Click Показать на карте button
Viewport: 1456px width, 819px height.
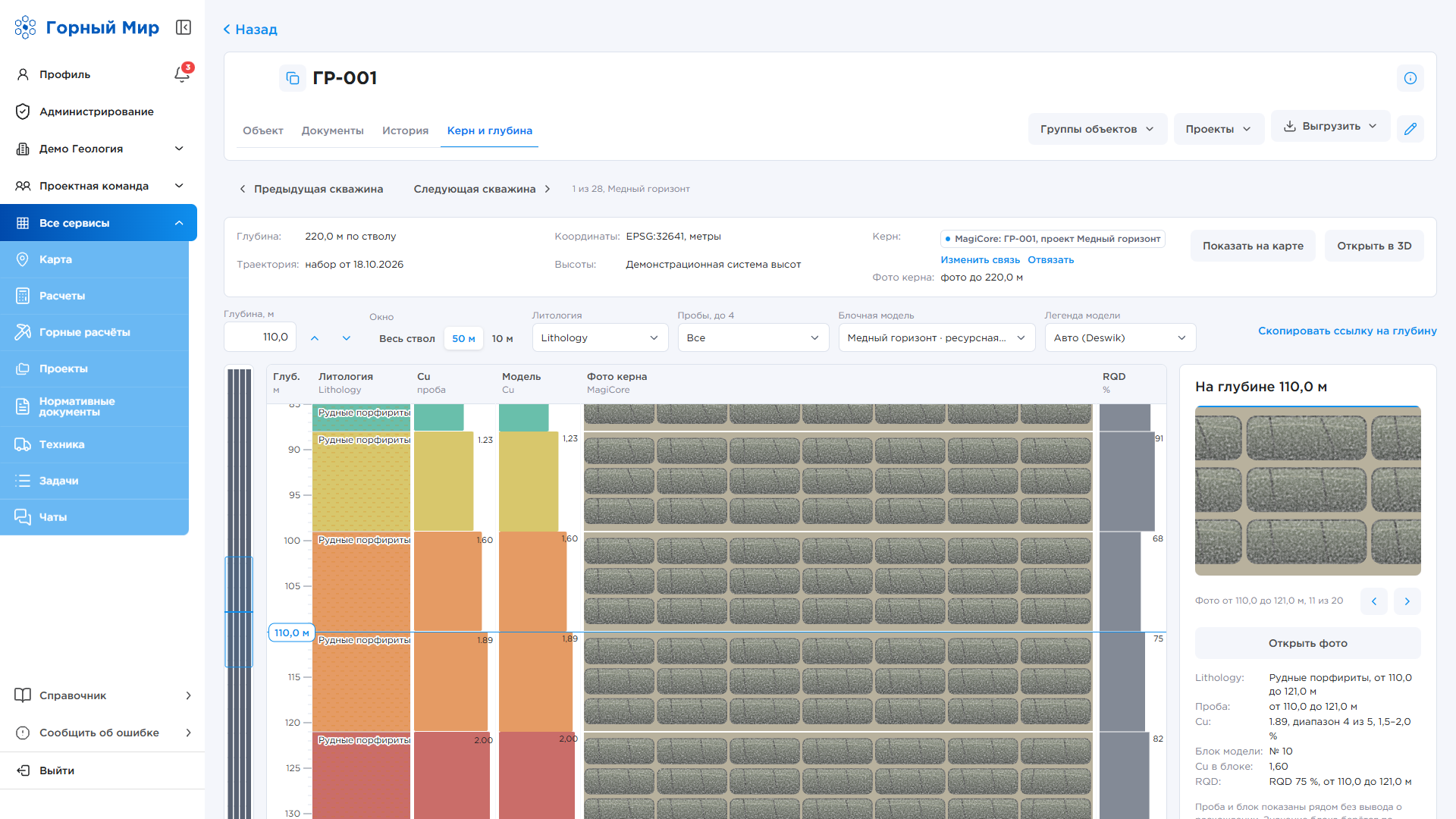[1253, 246]
